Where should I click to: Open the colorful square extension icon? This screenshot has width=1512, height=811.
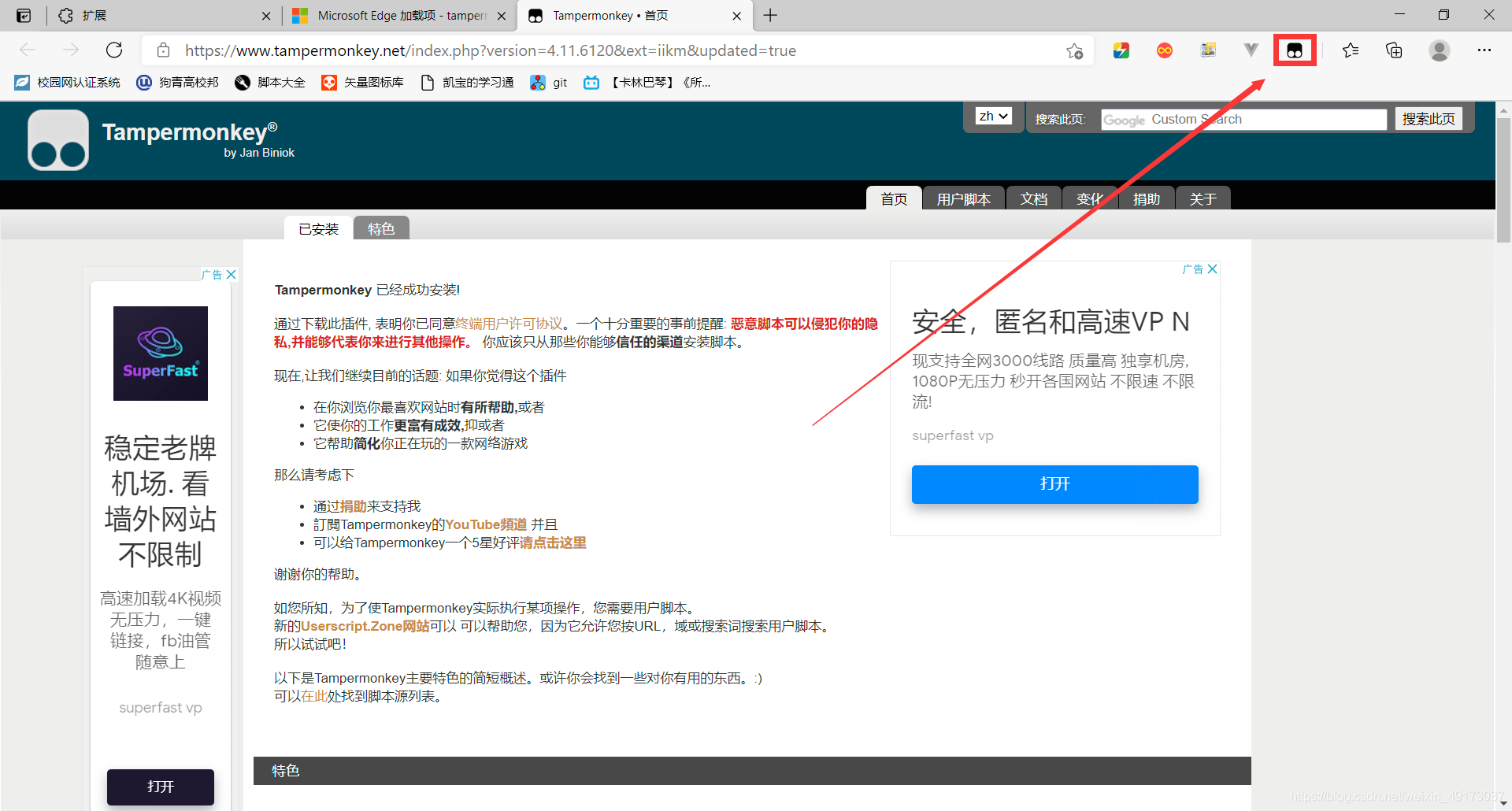click(x=1121, y=50)
